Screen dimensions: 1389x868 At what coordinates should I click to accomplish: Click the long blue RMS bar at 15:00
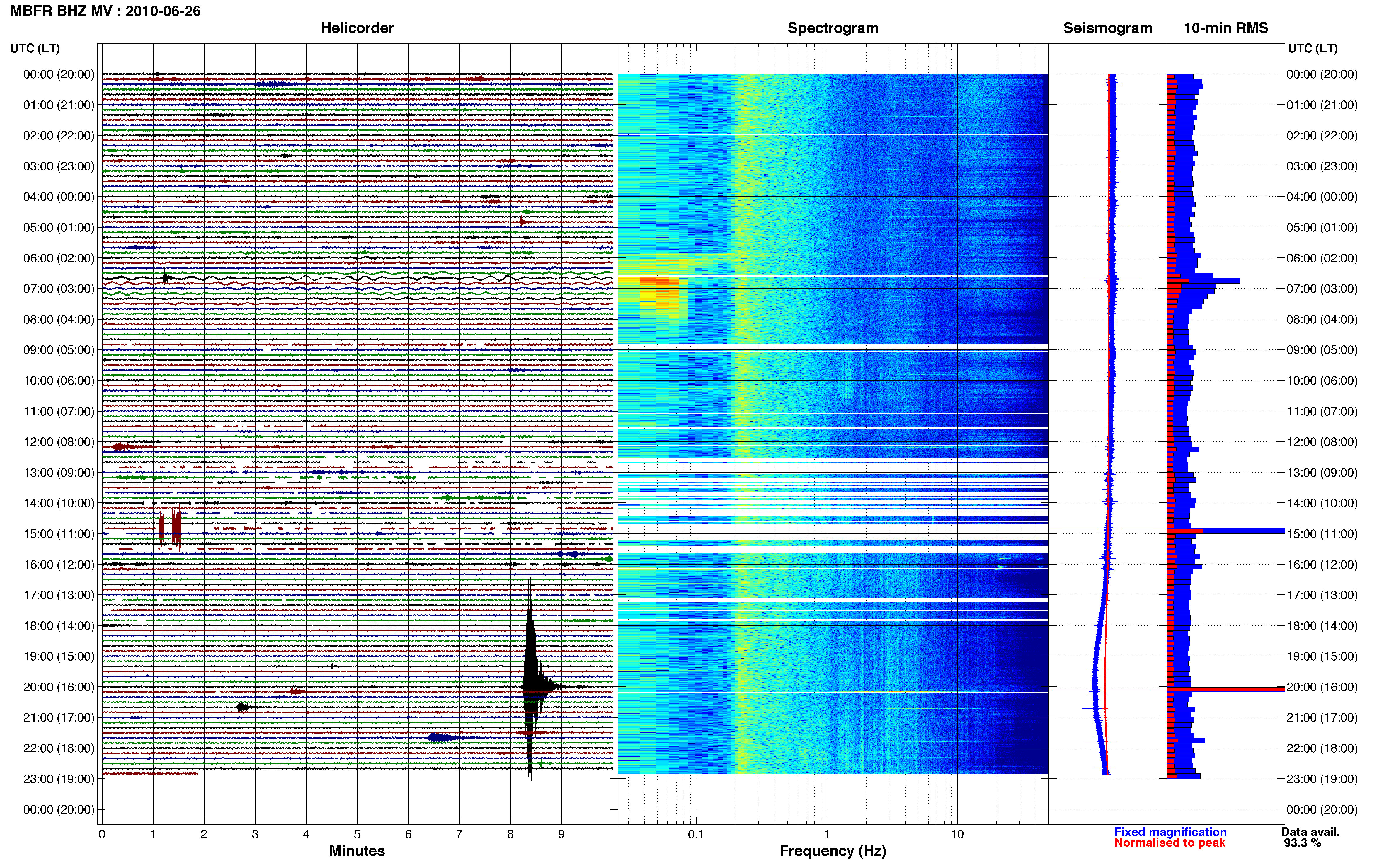pyautogui.click(x=1225, y=531)
